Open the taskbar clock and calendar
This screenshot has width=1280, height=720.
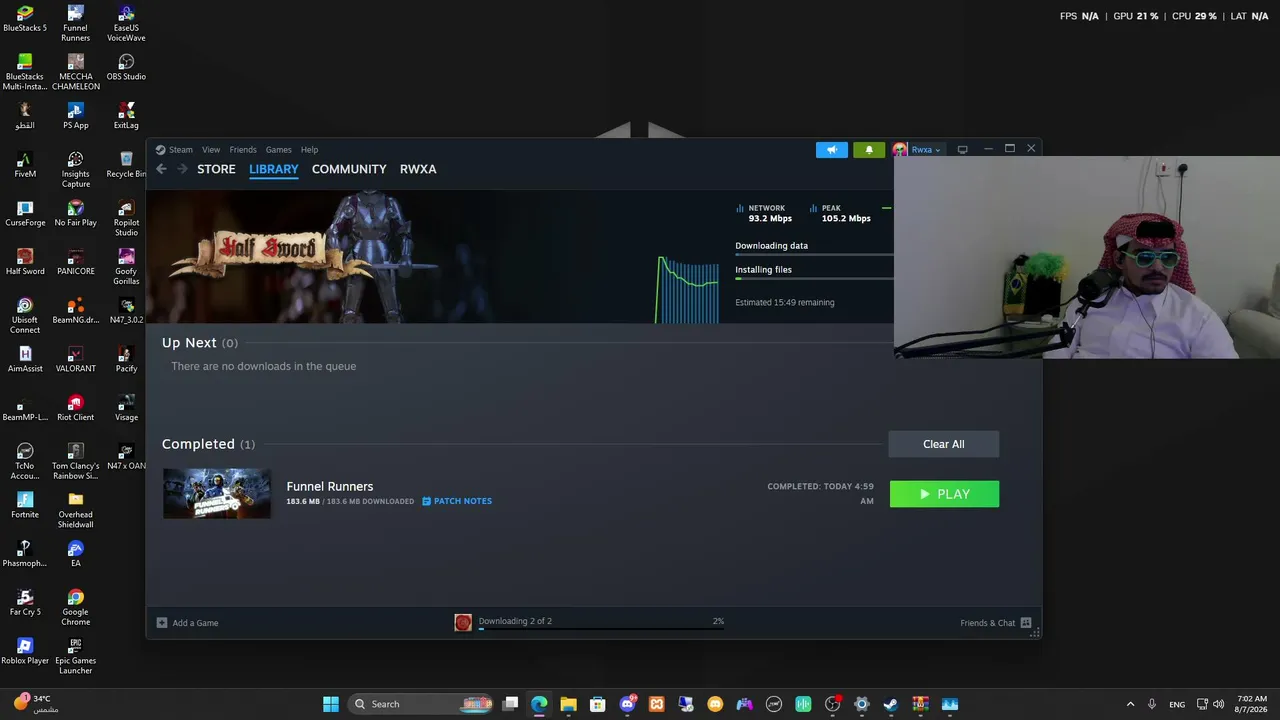(1252, 704)
